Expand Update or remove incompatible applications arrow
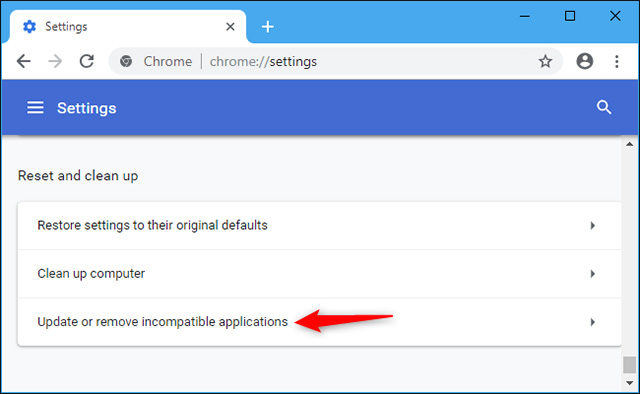This screenshot has height=394, width=640. point(593,322)
